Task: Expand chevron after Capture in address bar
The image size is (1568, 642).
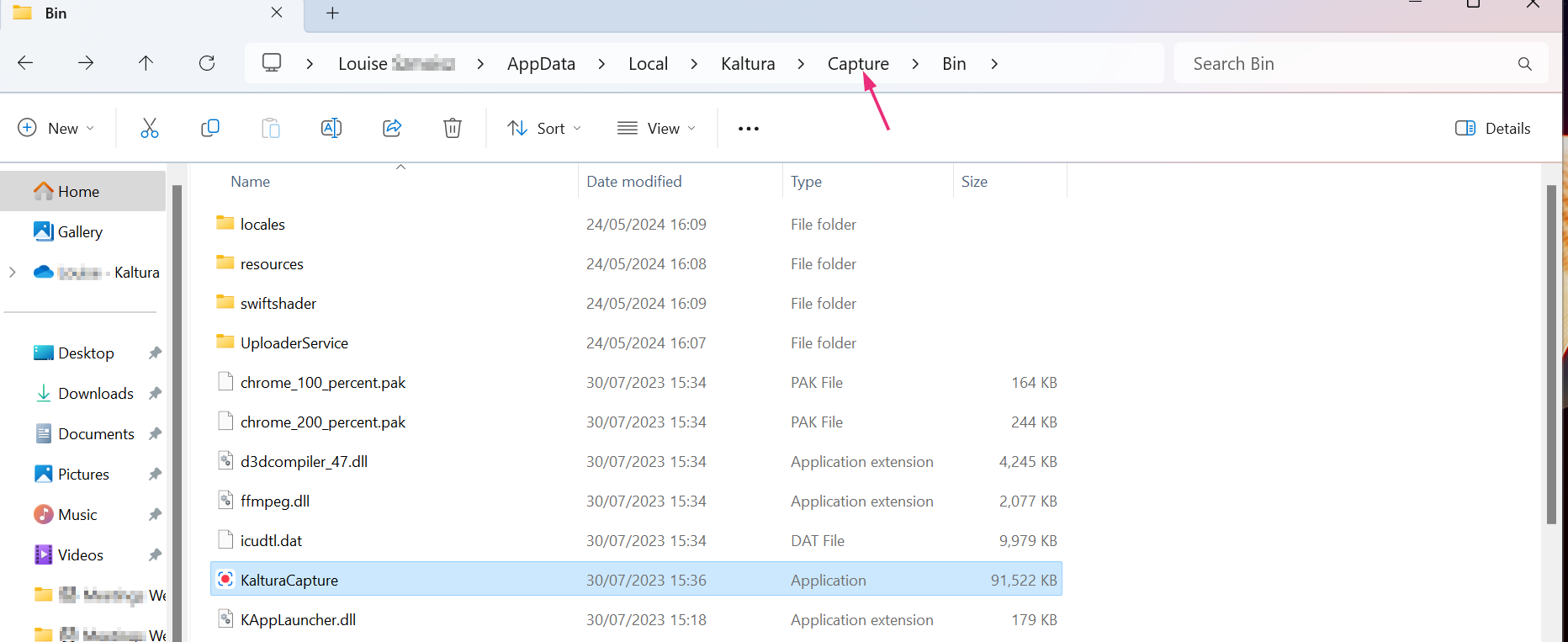Action: pos(915,64)
